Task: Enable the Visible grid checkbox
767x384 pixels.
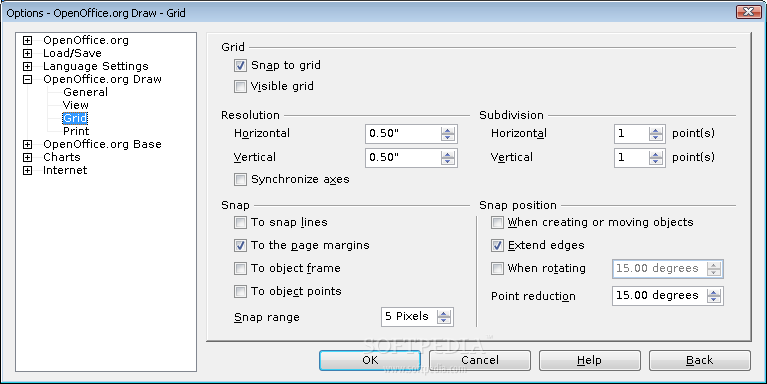Action: pos(240,87)
